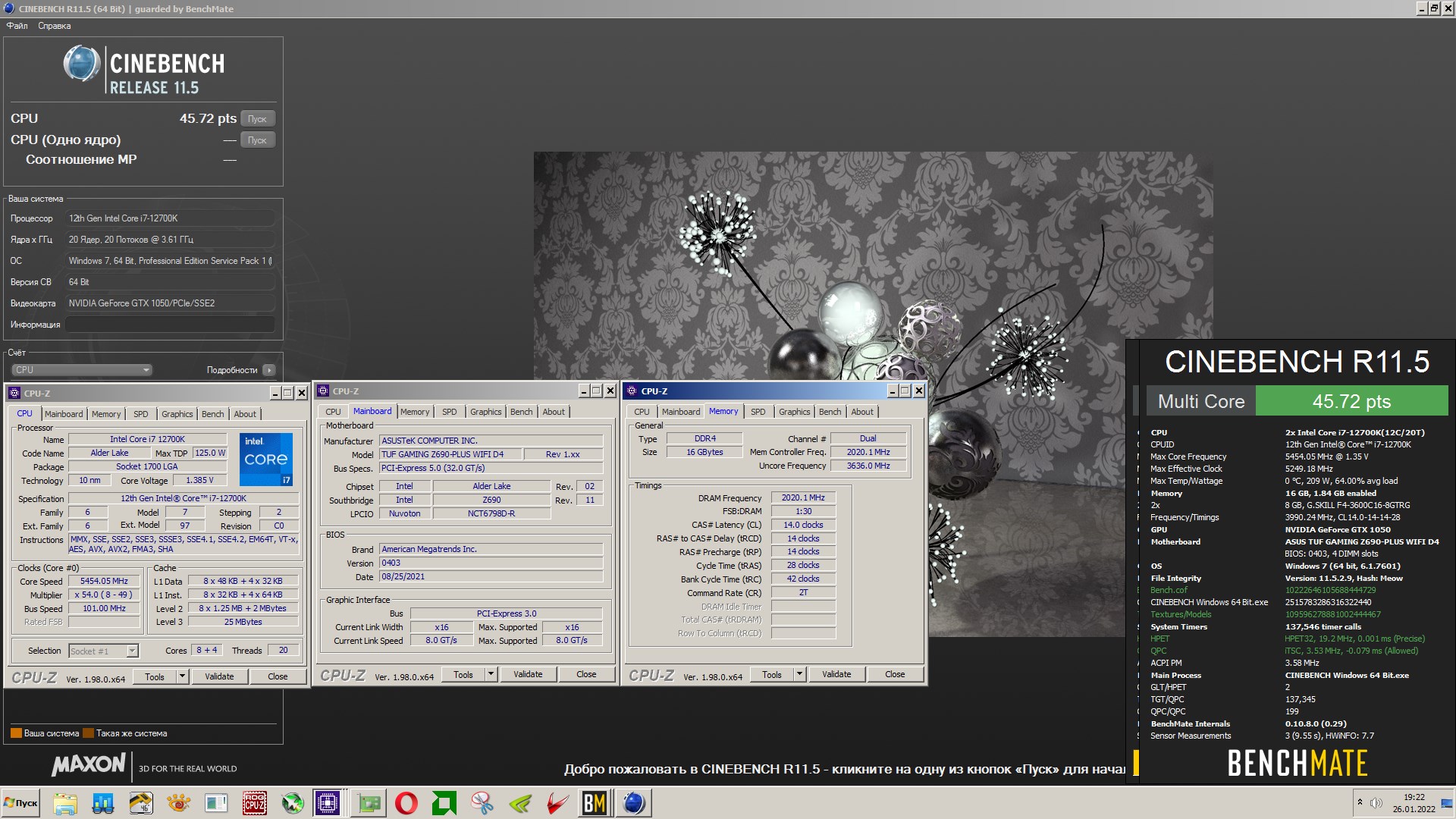Open the green circuit board taskbar icon
Screen dimensions: 1456x819
click(369, 803)
